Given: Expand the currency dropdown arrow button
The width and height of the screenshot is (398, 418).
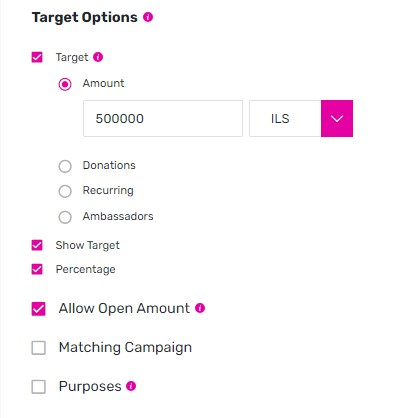Looking at the screenshot, I should (337, 118).
